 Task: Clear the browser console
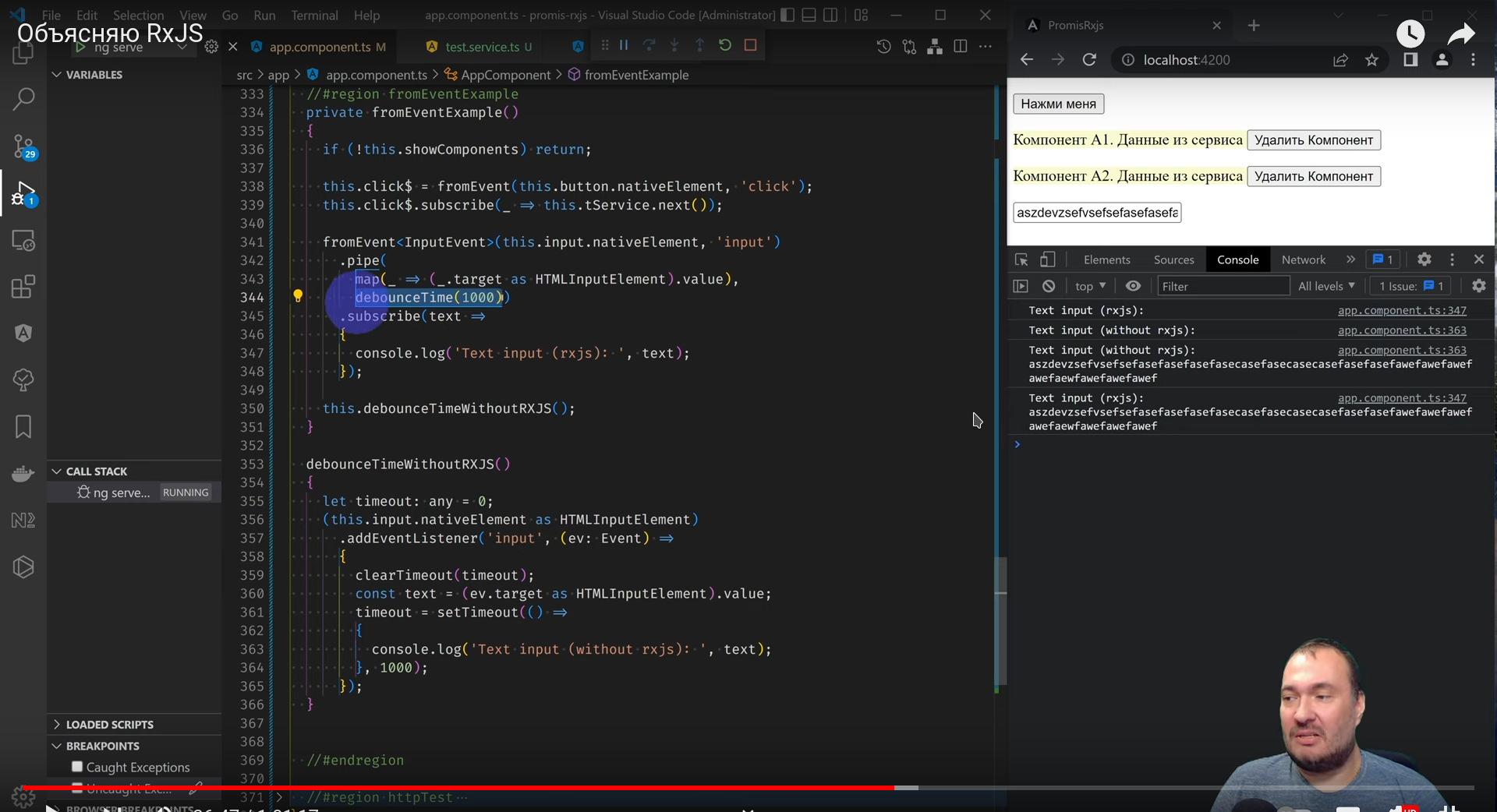click(x=1049, y=286)
